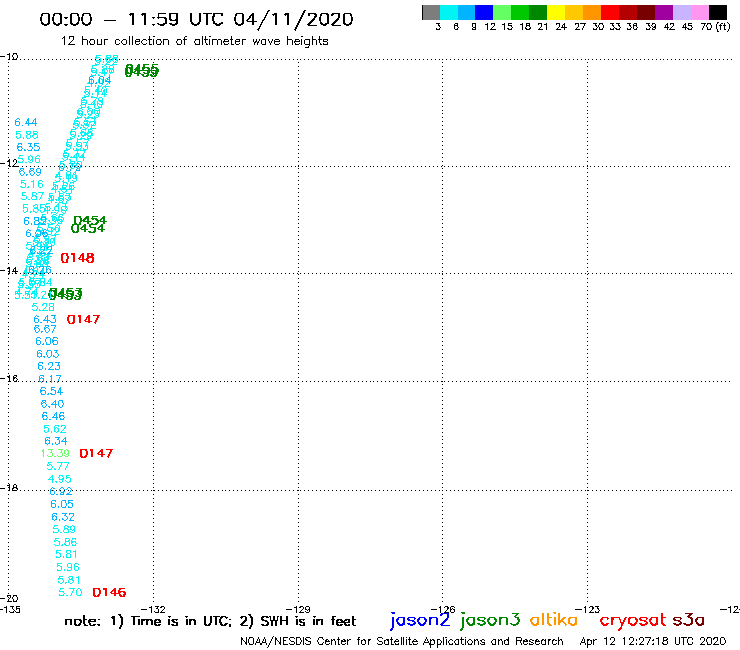Select the 6.32 wave height value
The height and width of the screenshot is (650, 740).
coord(63,516)
